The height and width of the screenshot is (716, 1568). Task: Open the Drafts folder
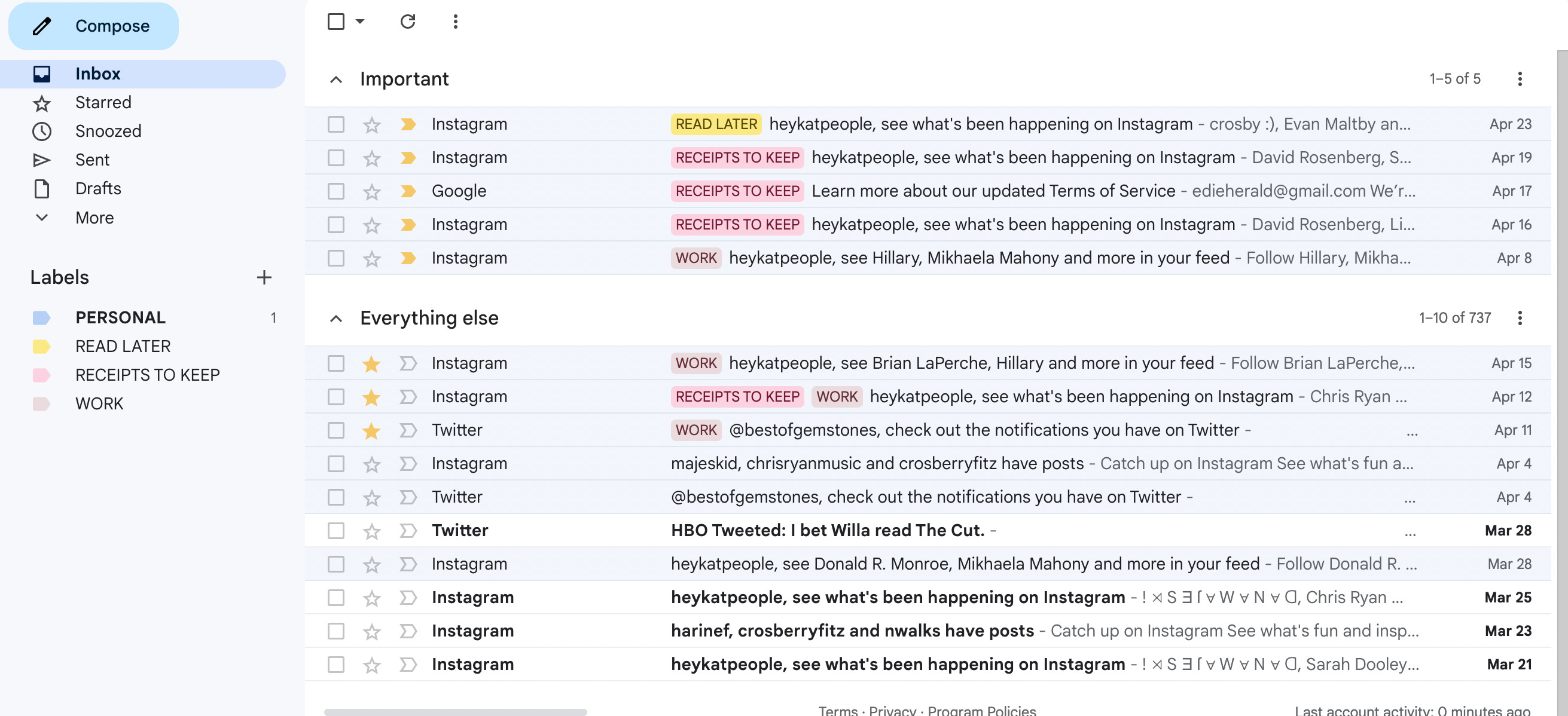[x=98, y=189]
